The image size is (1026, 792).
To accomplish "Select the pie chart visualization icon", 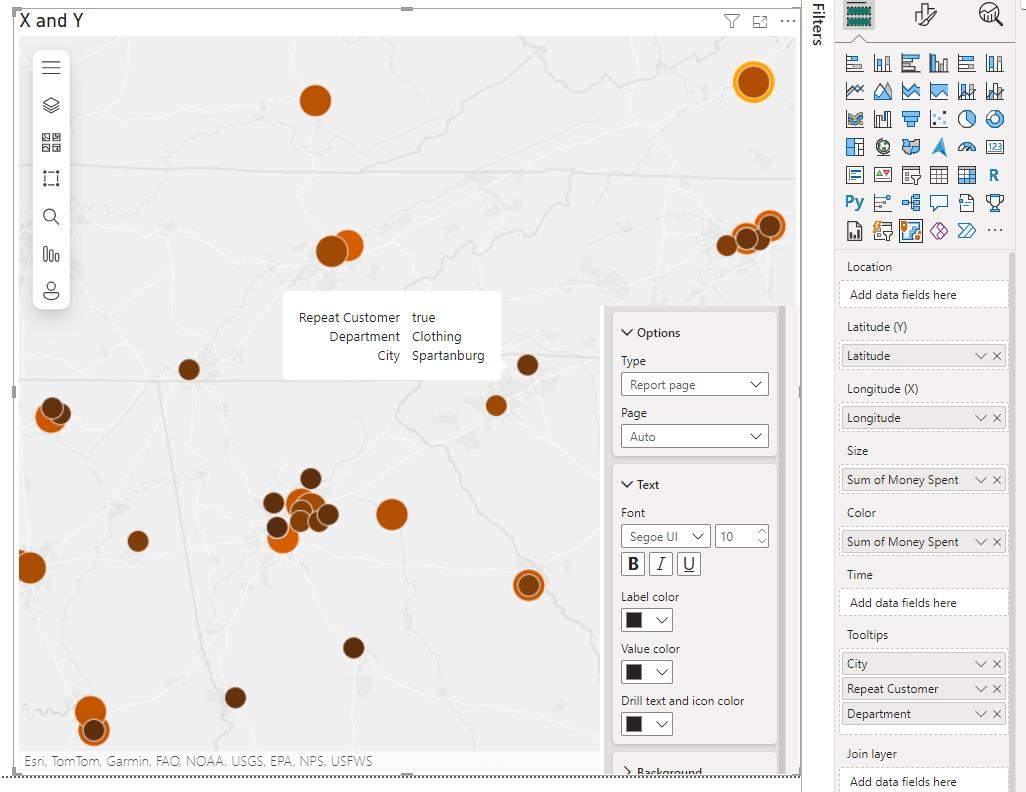I will coord(966,118).
